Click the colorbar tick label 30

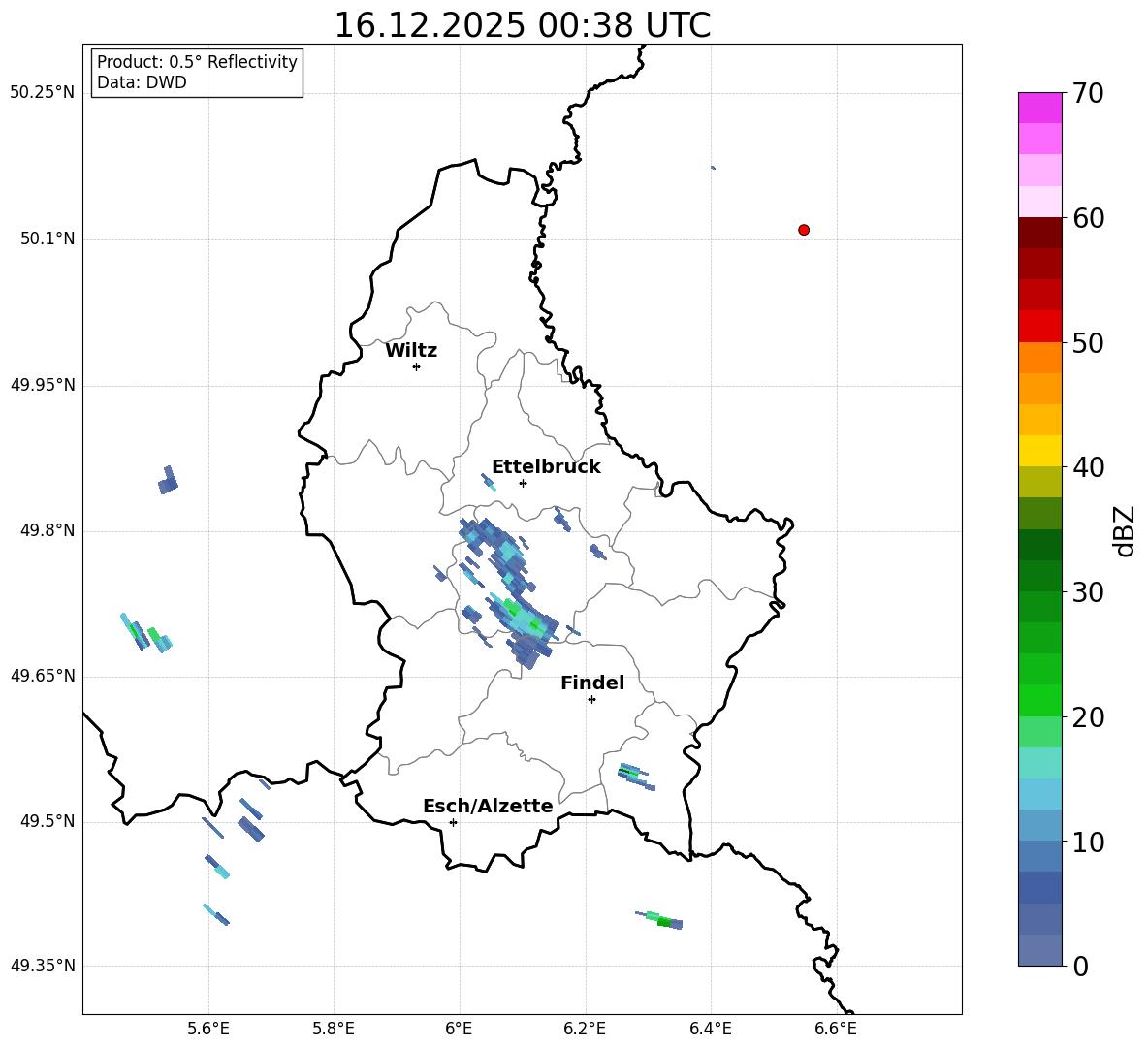(x=1087, y=592)
